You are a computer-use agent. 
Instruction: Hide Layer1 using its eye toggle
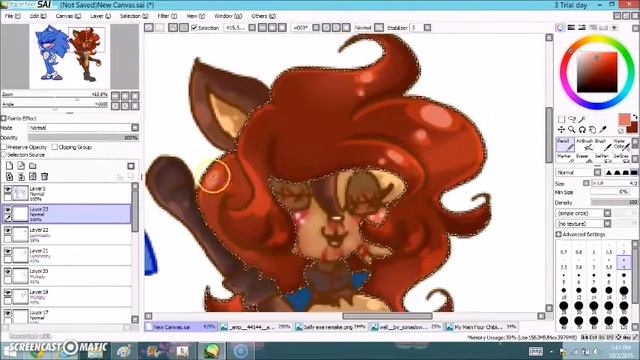pos(8,190)
